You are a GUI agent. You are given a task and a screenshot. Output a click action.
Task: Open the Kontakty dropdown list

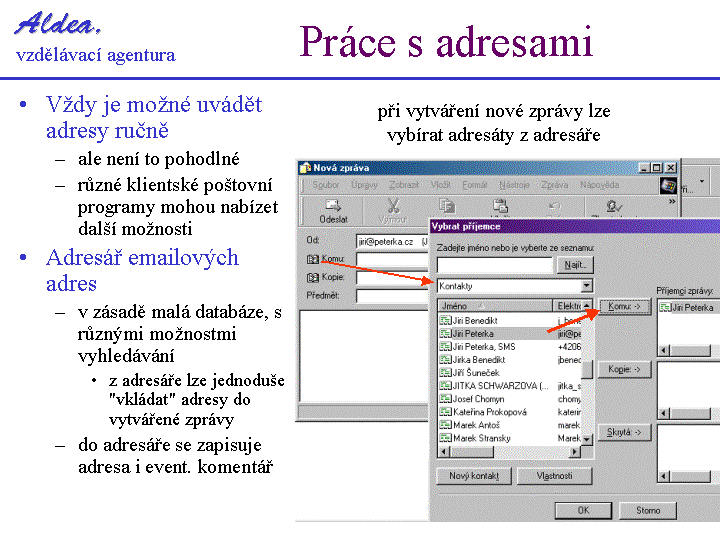[x=586, y=286]
